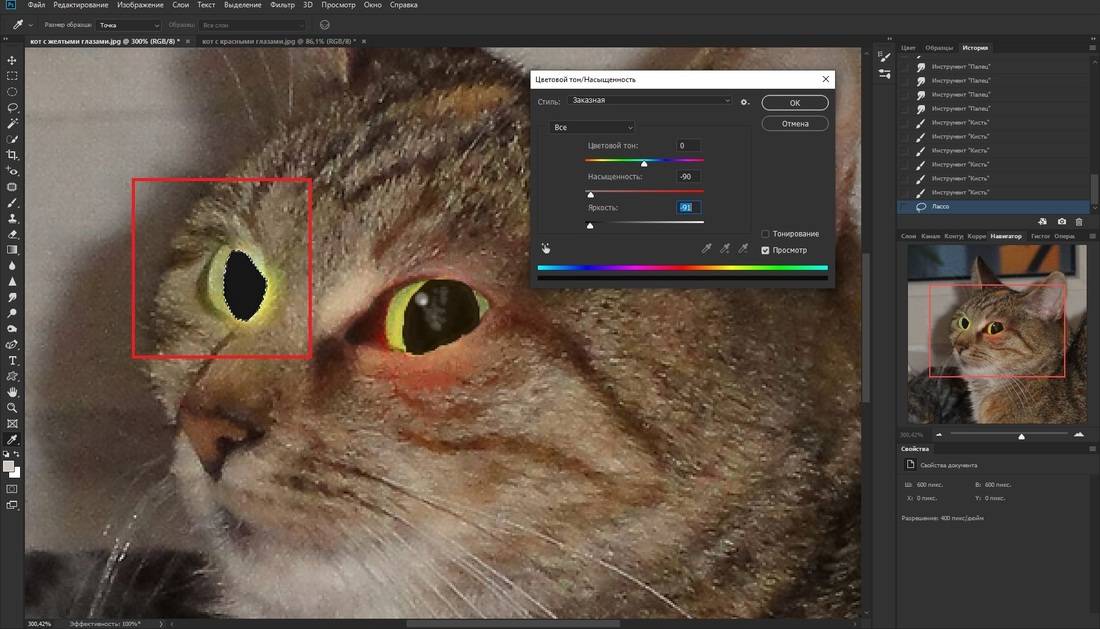
Task: Select the Zoom magnifier tool
Action: click(x=12, y=408)
